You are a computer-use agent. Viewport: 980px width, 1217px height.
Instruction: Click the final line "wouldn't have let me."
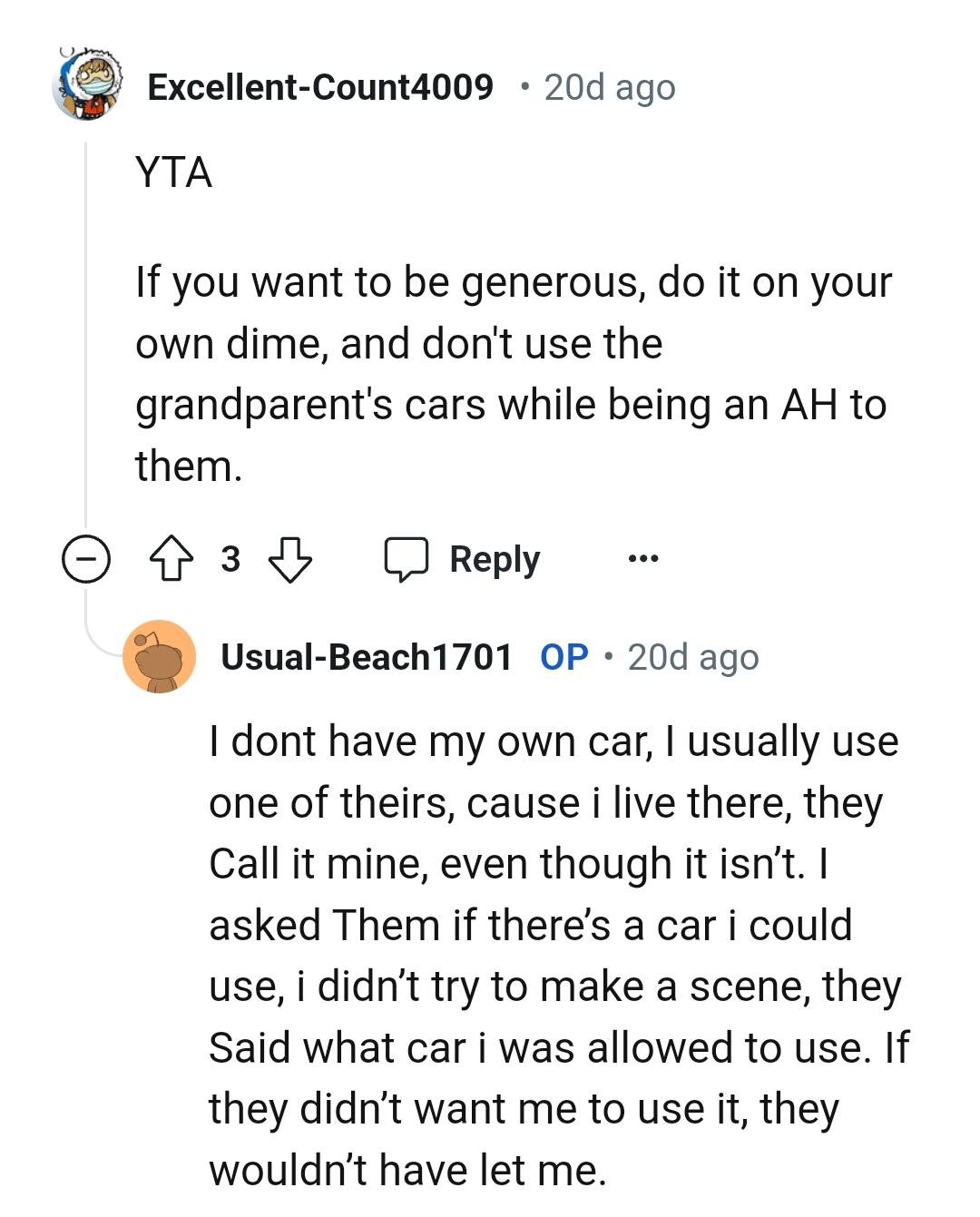point(407,1170)
